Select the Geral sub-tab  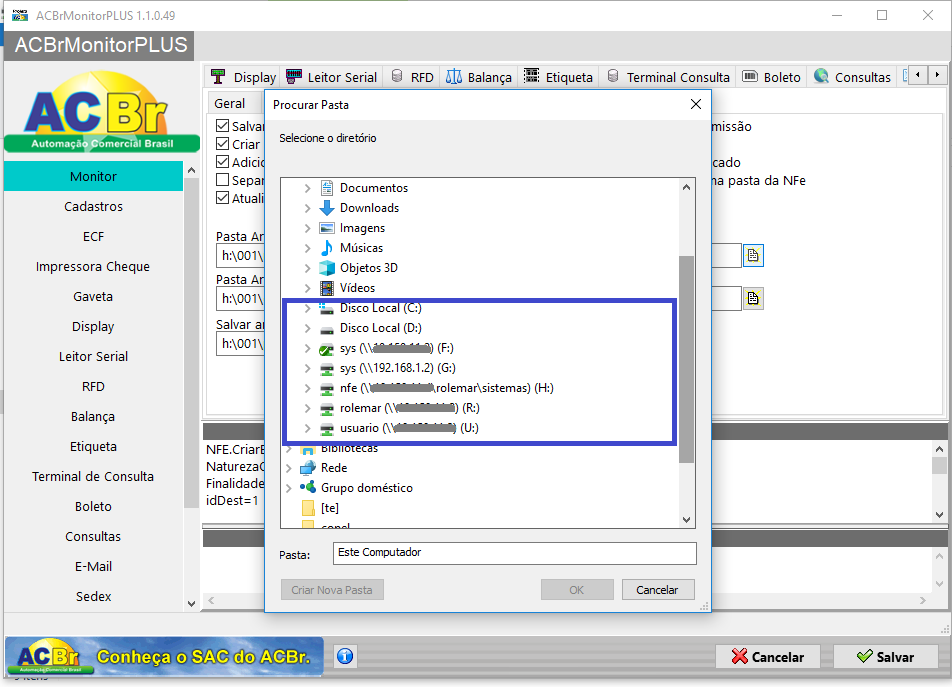[230, 103]
